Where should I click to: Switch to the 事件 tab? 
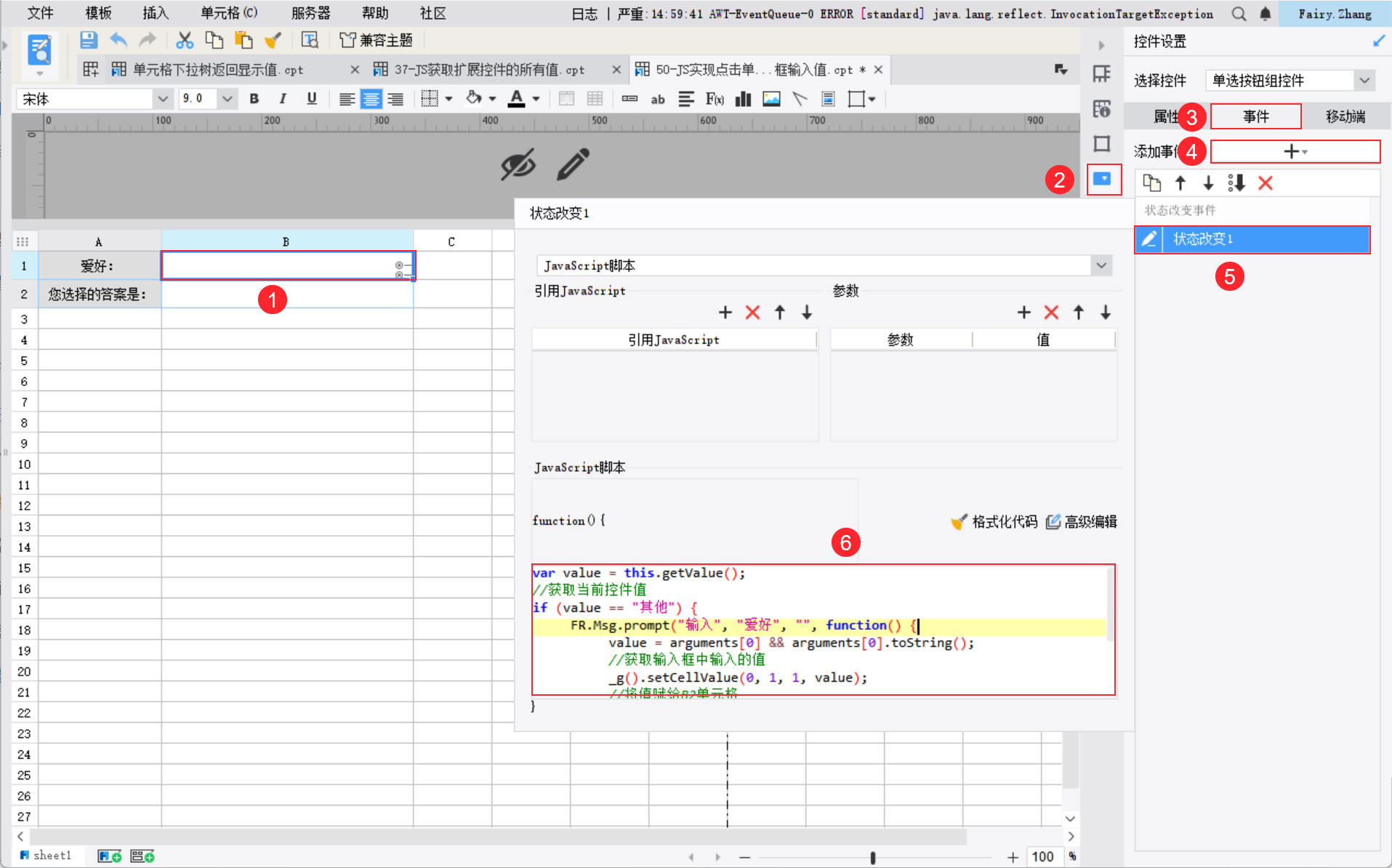[1255, 116]
